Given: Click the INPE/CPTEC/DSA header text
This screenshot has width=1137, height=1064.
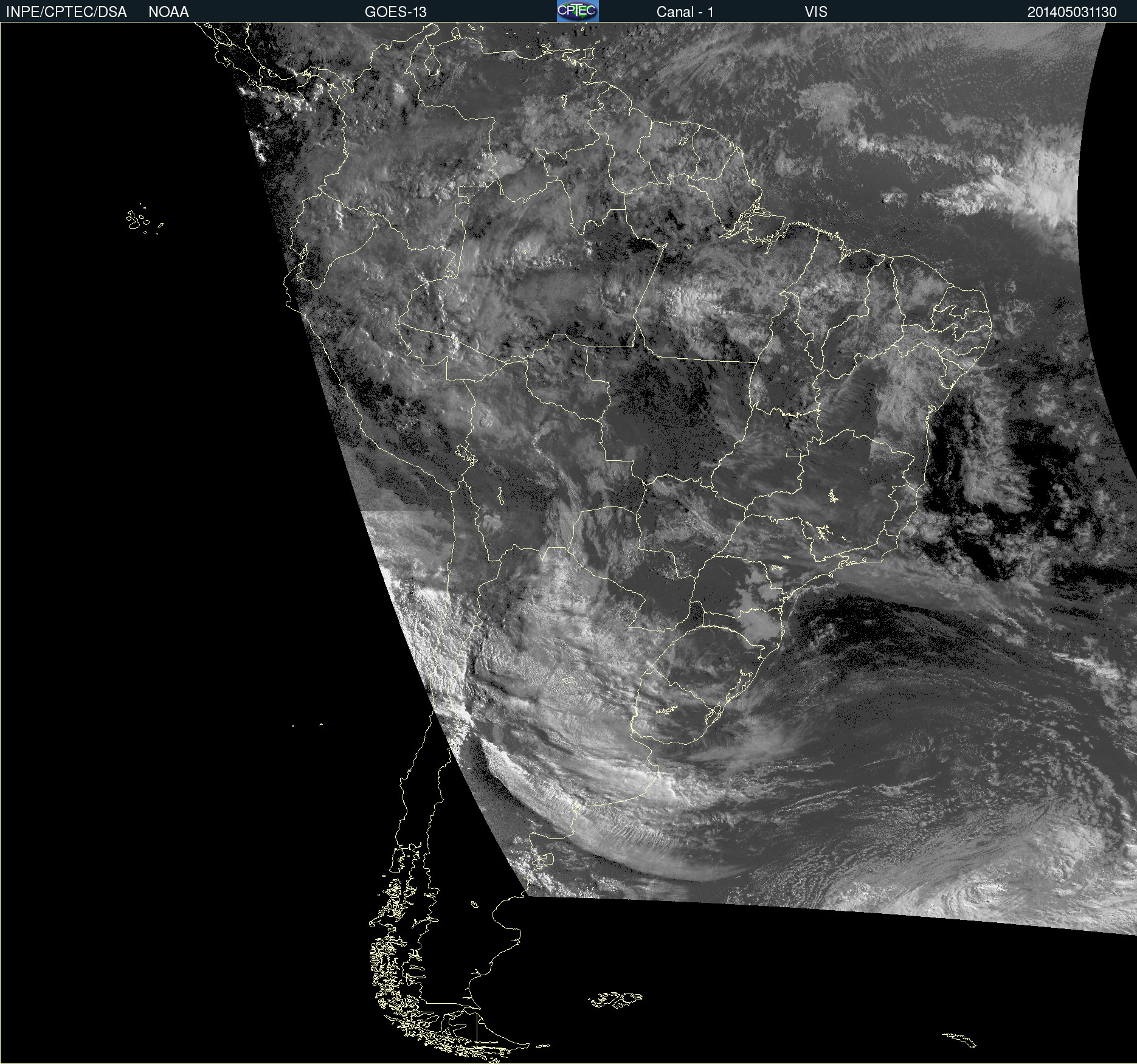Looking at the screenshot, I should pos(66,12).
